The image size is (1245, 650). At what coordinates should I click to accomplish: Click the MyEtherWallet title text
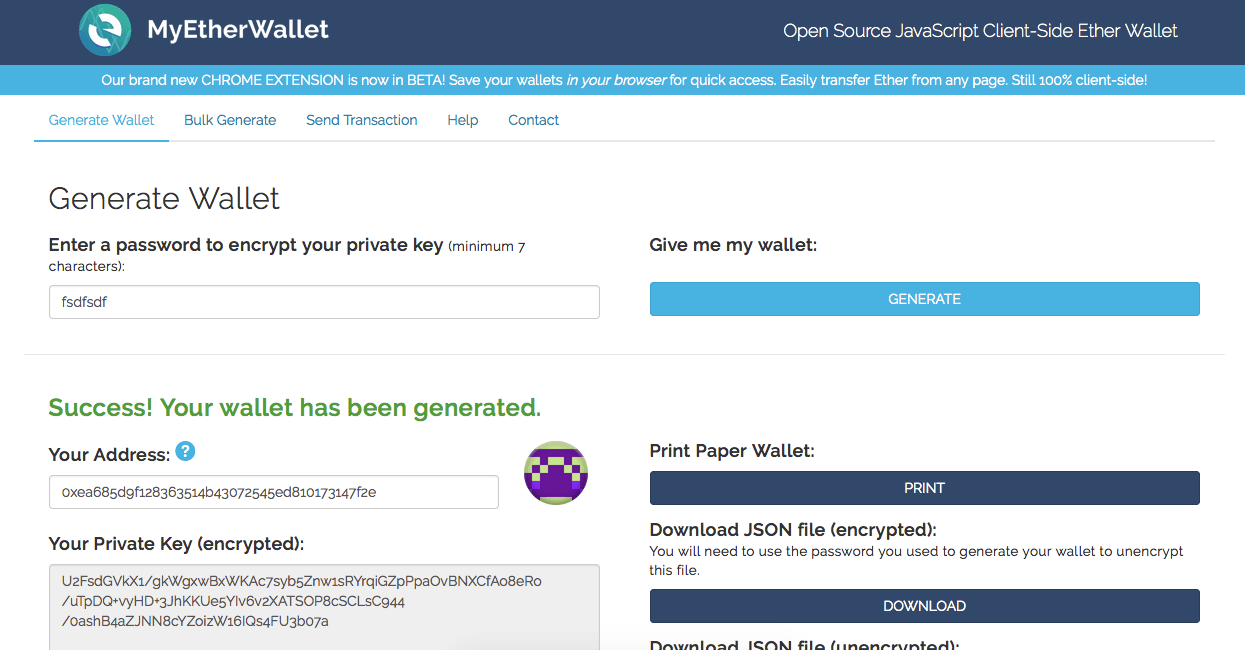pos(237,29)
